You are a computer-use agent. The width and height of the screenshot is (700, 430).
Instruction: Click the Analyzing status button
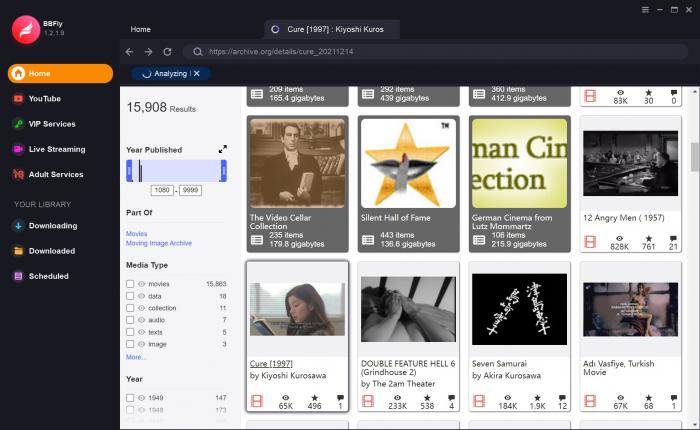pyautogui.click(x=171, y=73)
